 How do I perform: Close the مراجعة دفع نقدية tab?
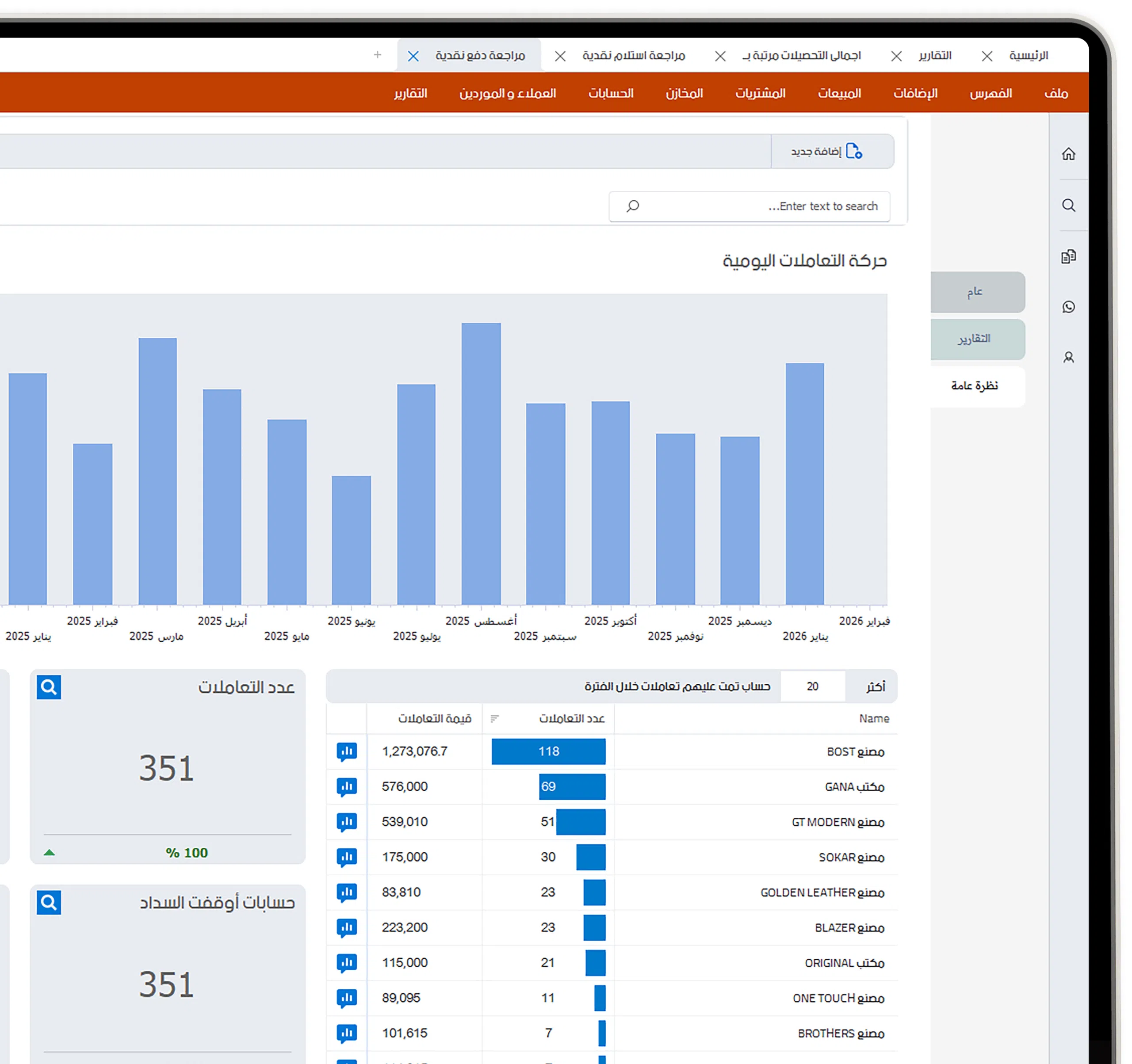click(x=413, y=56)
